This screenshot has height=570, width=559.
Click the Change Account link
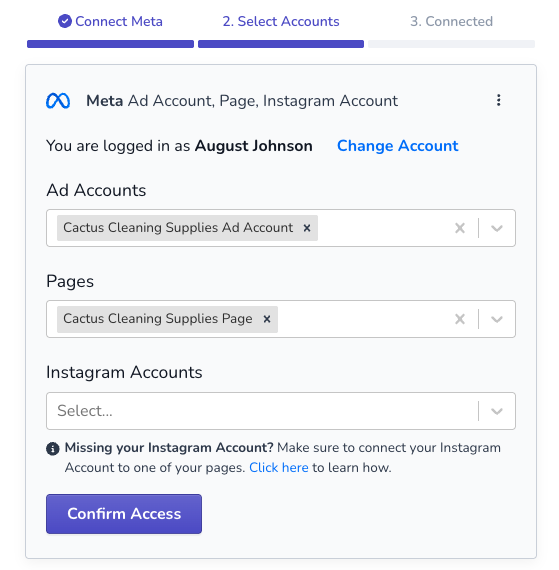point(398,146)
